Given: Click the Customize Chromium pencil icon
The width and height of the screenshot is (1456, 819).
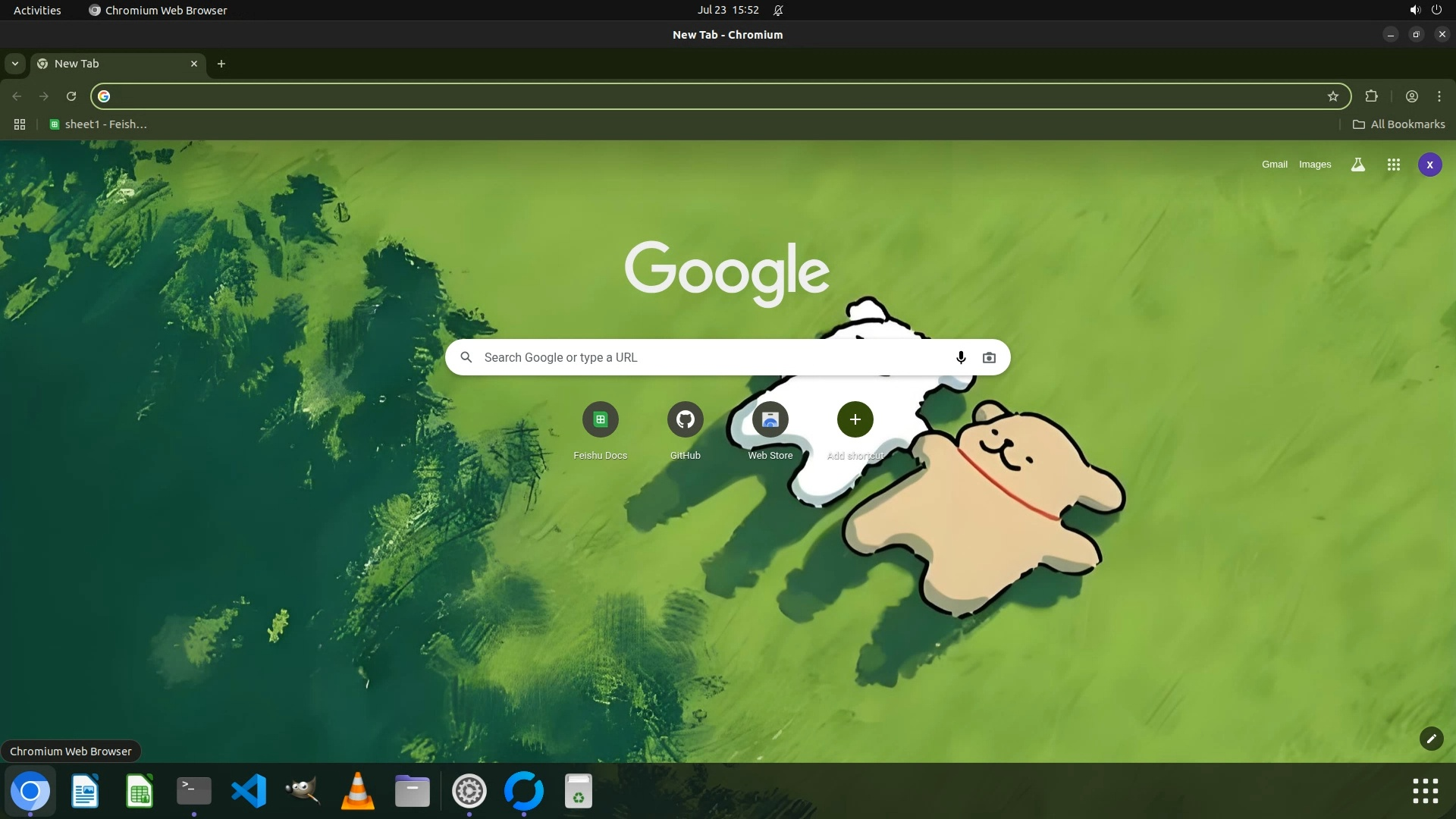Looking at the screenshot, I should 1431,739.
